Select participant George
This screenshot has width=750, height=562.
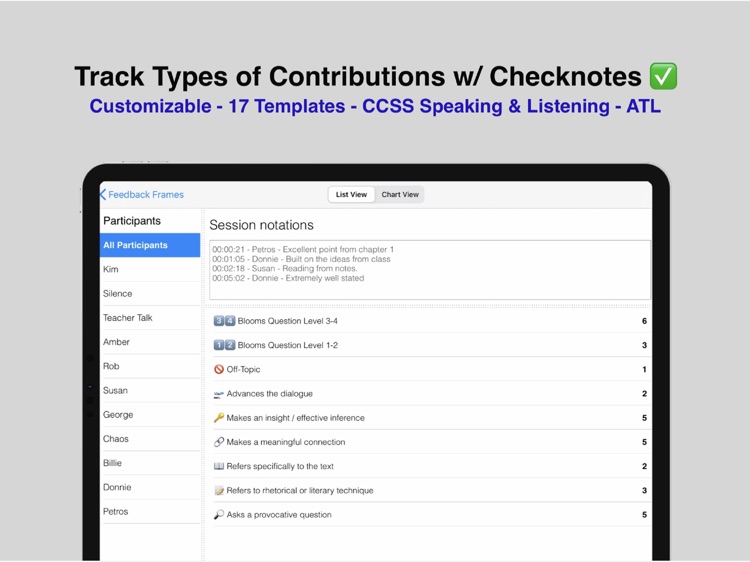coord(150,415)
